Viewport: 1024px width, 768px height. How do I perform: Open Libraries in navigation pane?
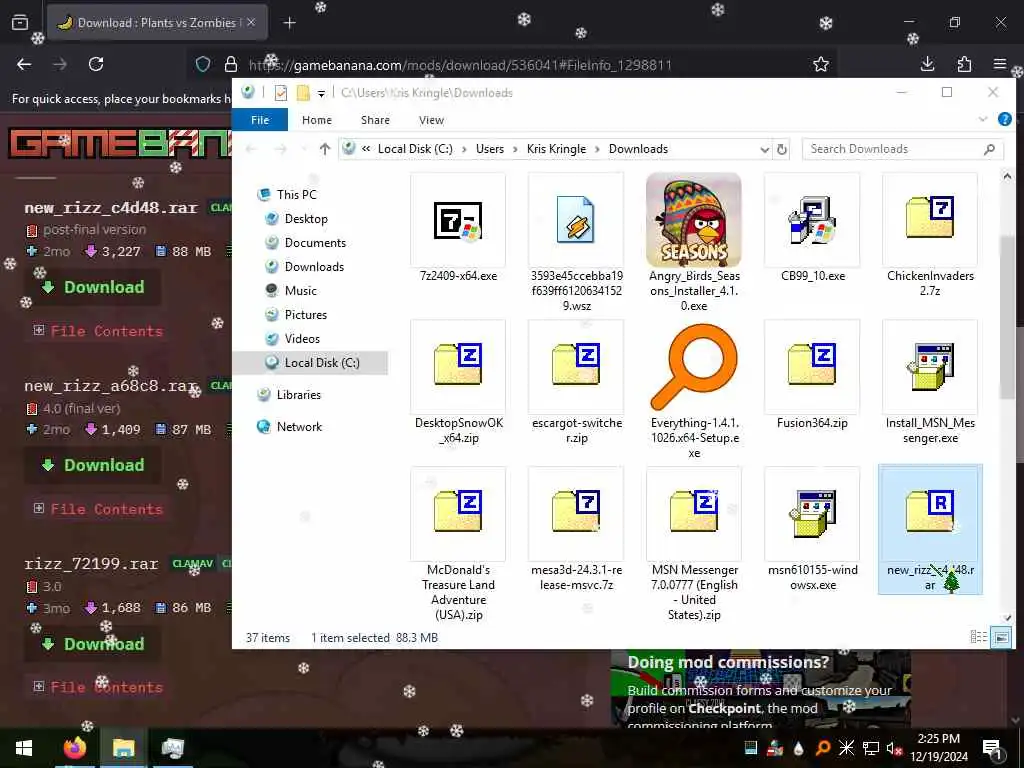coord(298,394)
